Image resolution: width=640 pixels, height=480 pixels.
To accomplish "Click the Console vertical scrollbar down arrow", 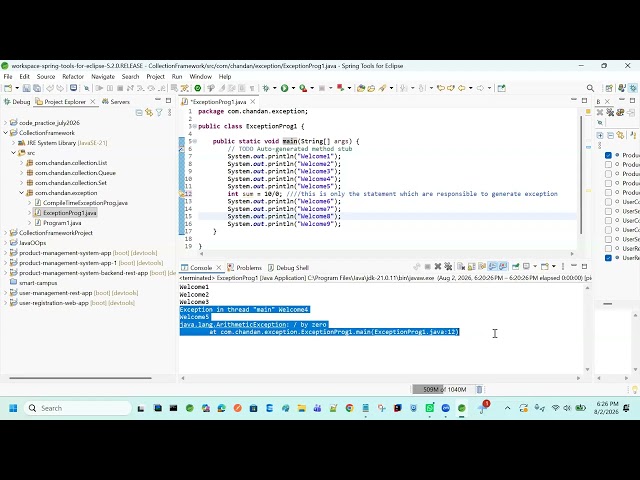I will 587,369.
